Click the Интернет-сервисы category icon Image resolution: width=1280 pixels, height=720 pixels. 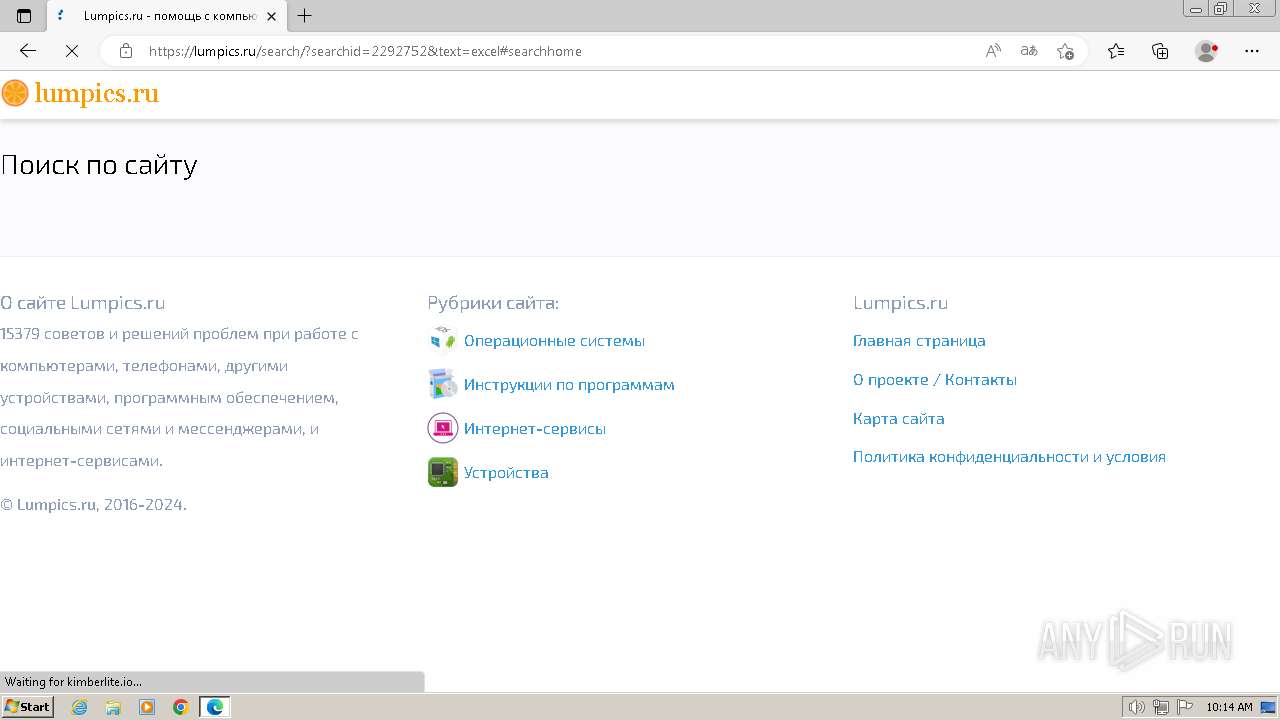point(443,428)
